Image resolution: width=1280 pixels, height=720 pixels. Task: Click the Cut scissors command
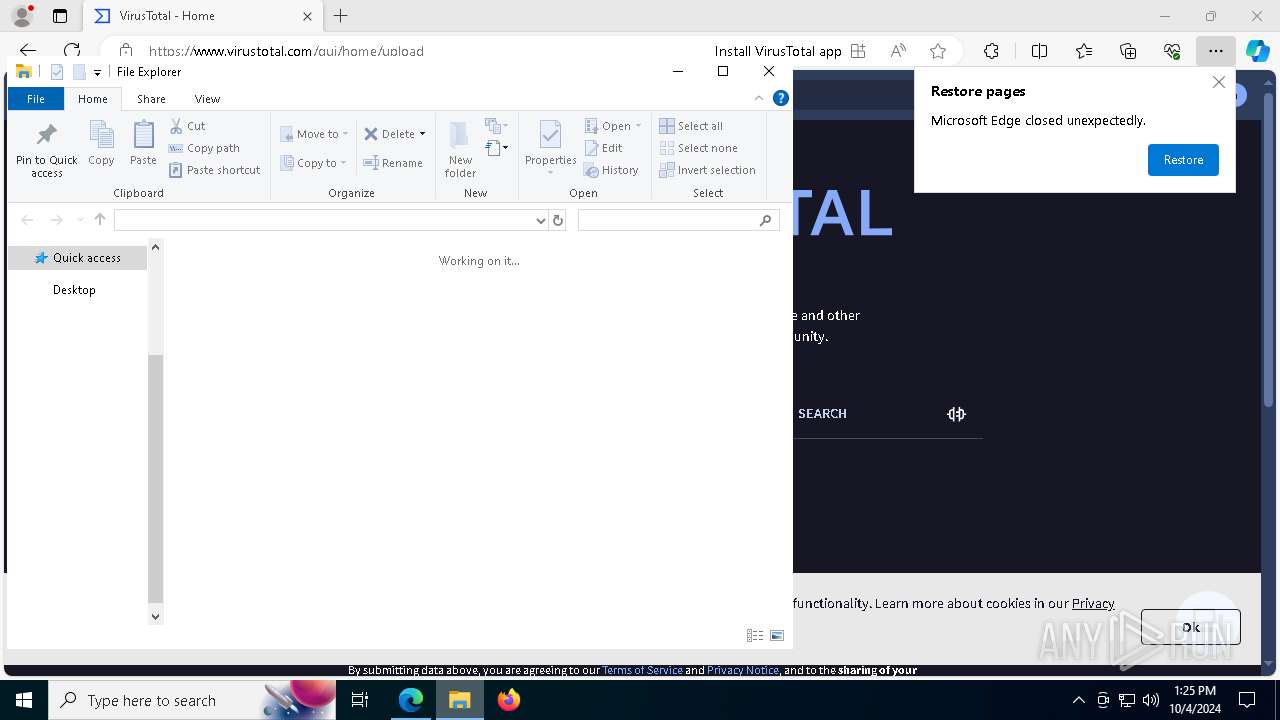pyautogui.click(x=188, y=126)
